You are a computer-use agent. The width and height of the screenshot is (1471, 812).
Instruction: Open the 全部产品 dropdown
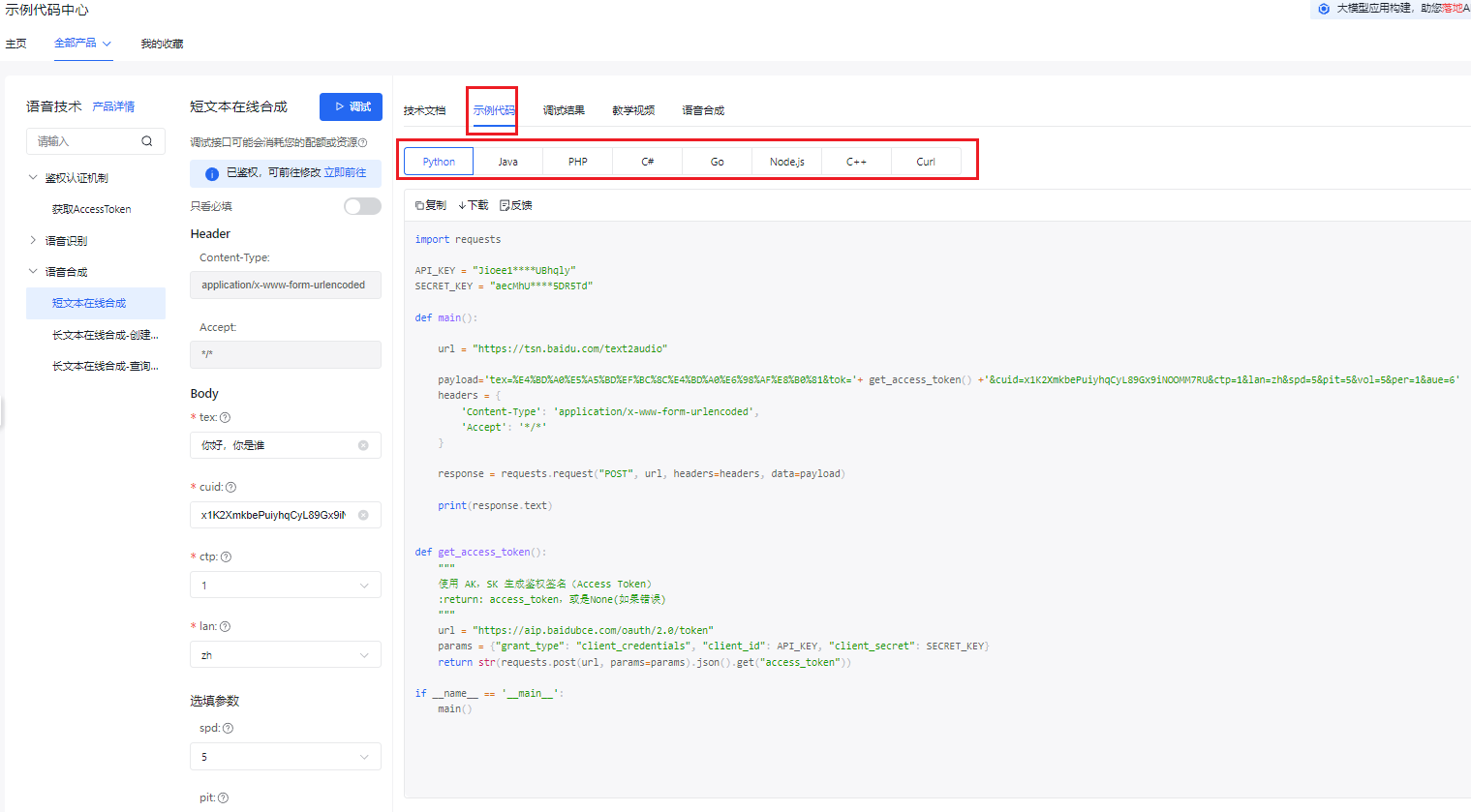click(82, 44)
